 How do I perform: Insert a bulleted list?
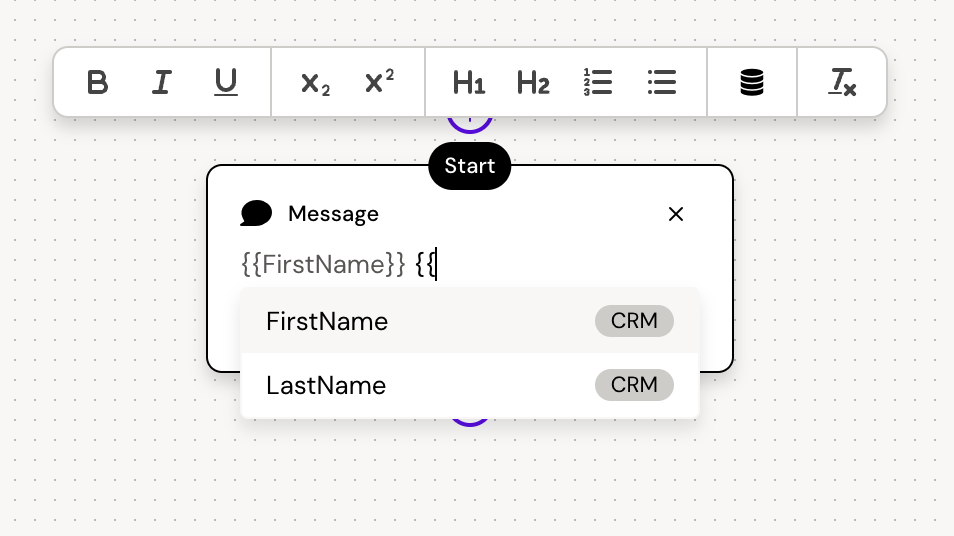pos(662,82)
